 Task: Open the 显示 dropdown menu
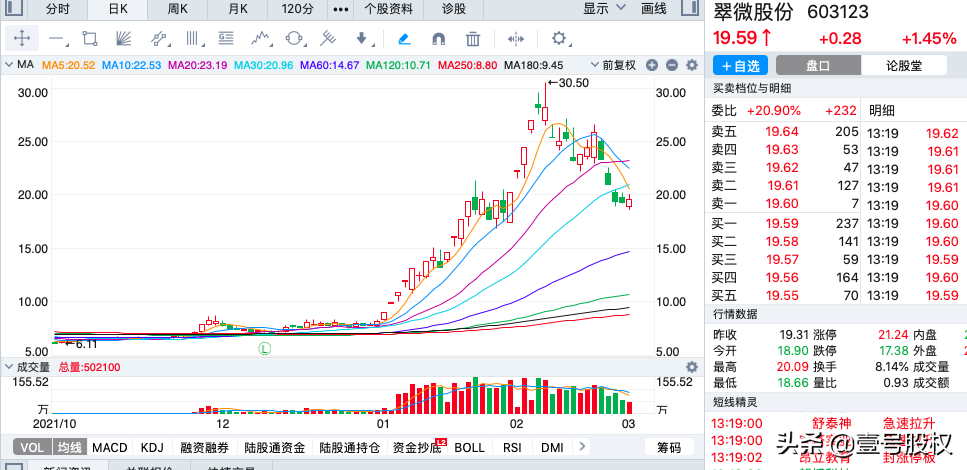tap(603, 9)
